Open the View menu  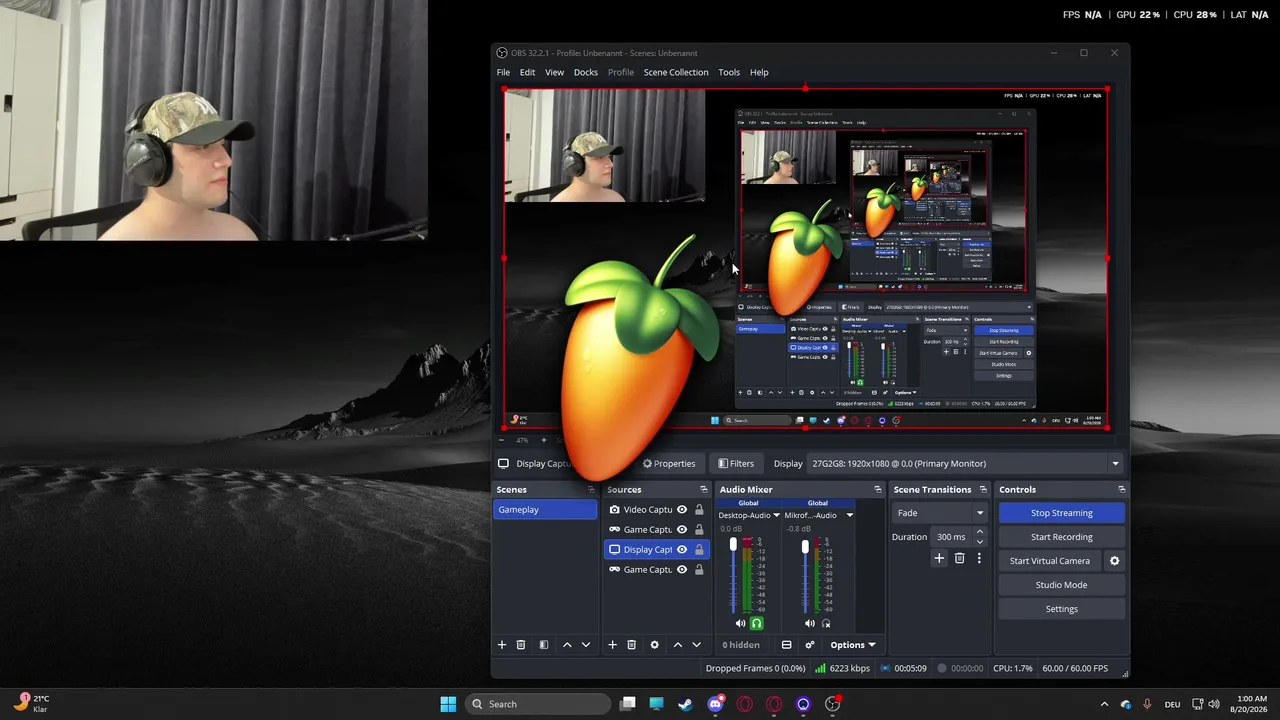click(554, 72)
